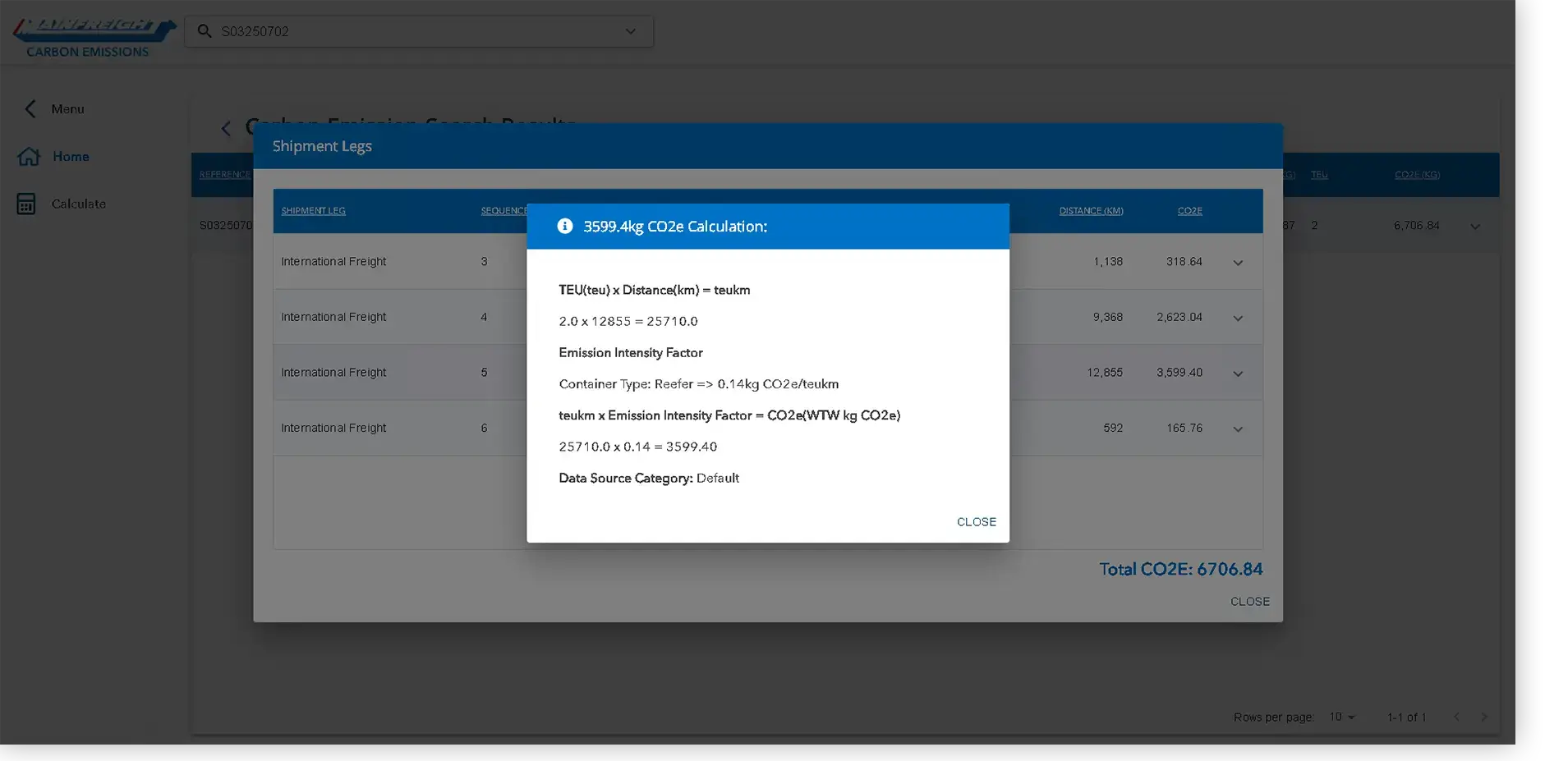1568x761 pixels.
Task: Open rows per page dropdown
Action: click(1342, 717)
